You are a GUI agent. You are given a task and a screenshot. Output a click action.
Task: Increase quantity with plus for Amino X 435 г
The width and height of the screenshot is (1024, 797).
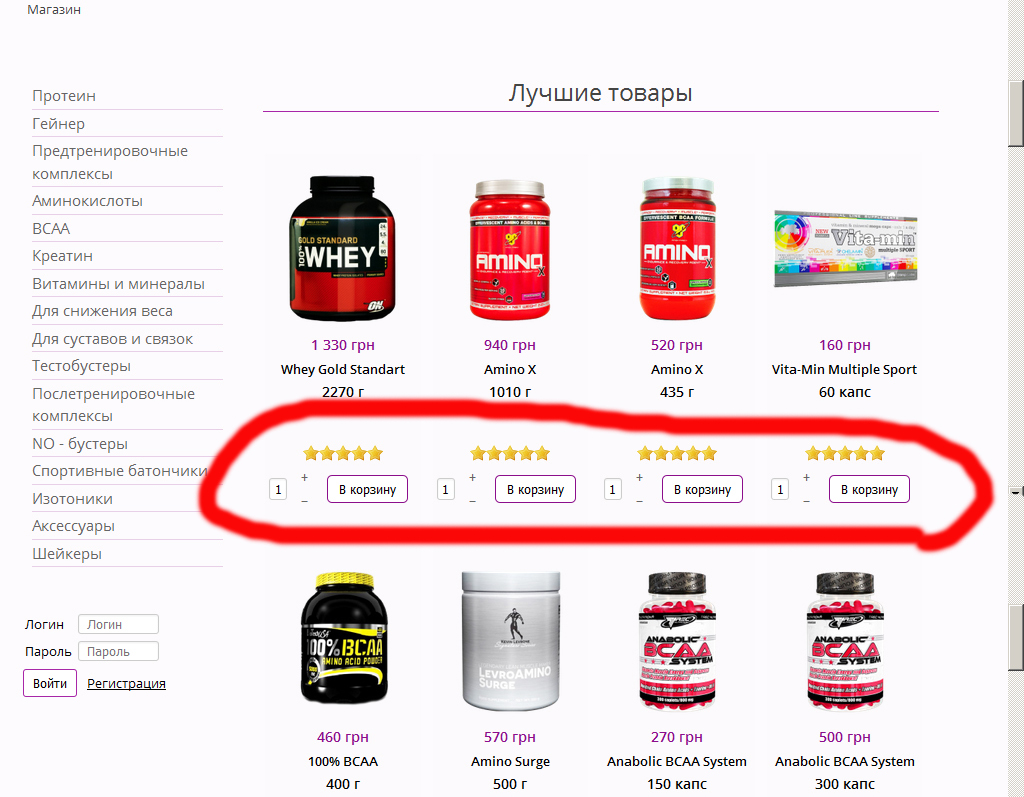click(x=639, y=478)
